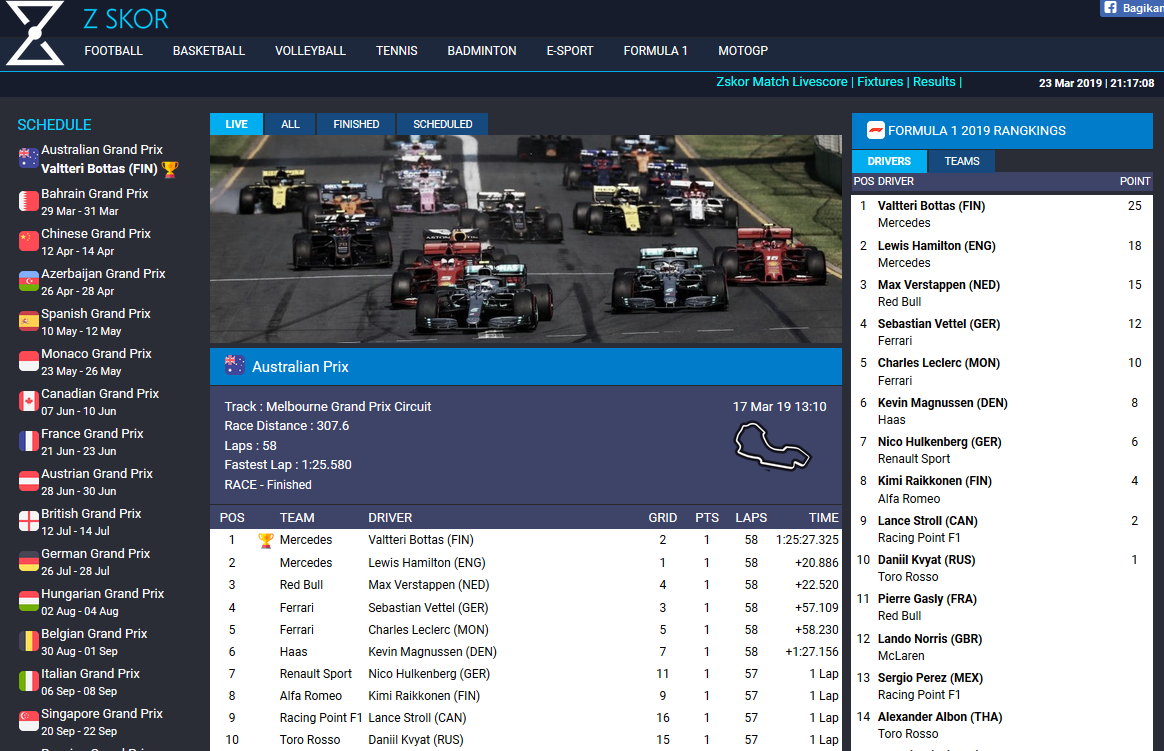Click the Facebook Bagikan share button
Viewport: 1164px width, 751px height.
point(1132,7)
